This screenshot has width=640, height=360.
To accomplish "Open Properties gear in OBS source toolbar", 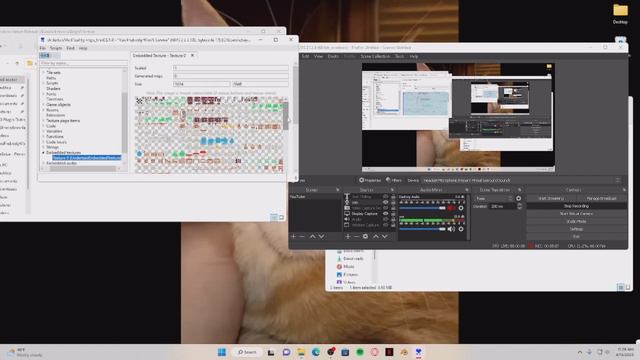I will [370, 180].
